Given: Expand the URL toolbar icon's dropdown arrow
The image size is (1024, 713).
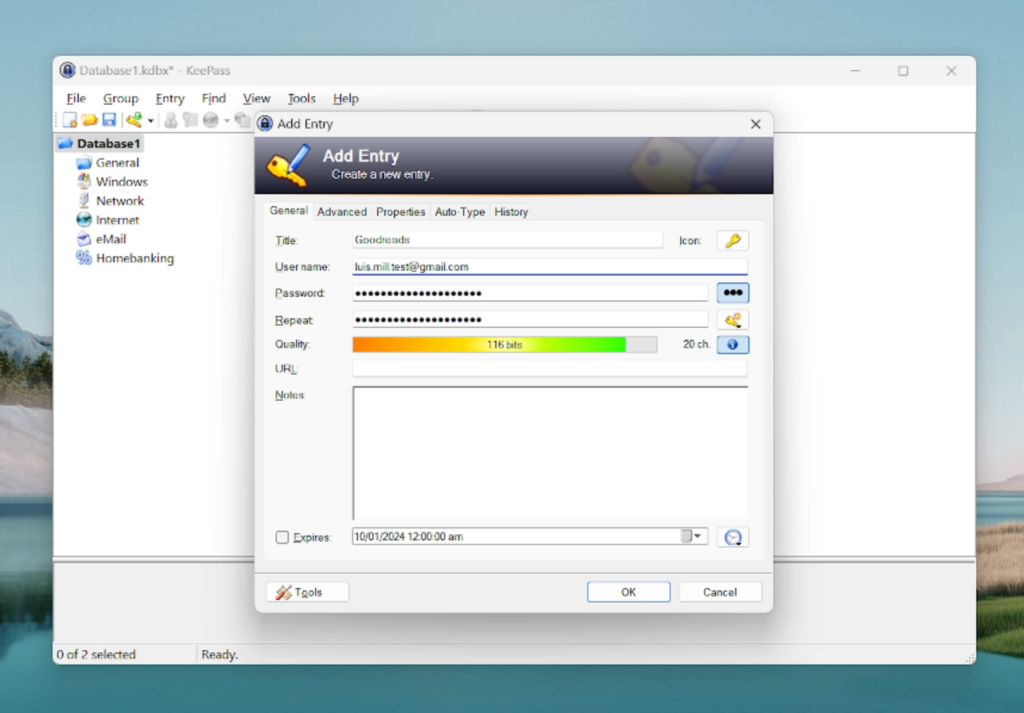Looking at the screenshot, I should click(x=227, y=119).
